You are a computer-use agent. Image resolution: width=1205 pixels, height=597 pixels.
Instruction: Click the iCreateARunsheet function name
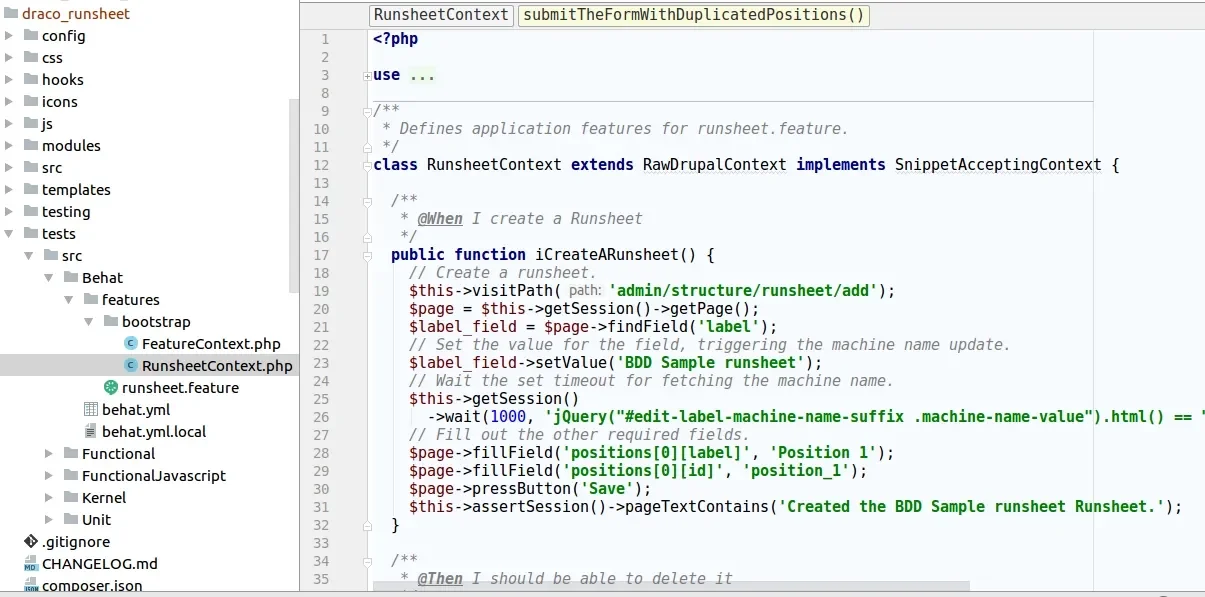(607, 254)
